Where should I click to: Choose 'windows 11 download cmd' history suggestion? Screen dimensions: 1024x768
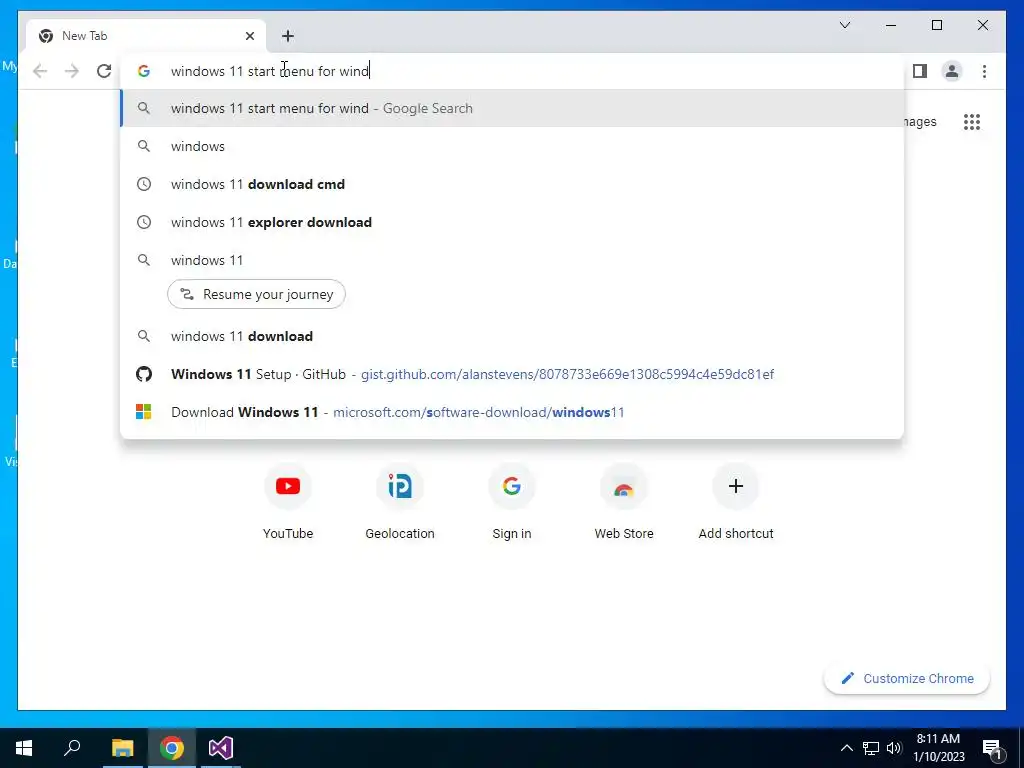[x=513, y=184]
